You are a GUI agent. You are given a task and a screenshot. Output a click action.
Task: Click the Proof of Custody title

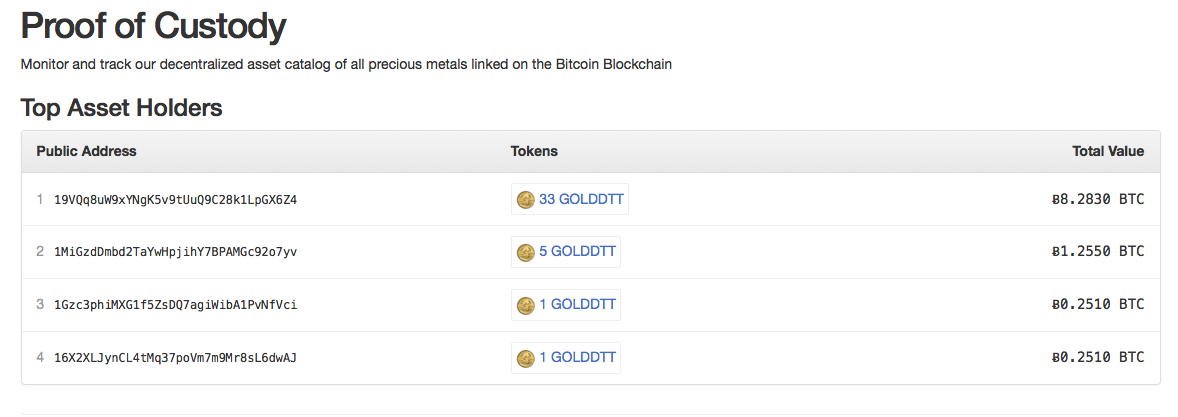point(153,26)
